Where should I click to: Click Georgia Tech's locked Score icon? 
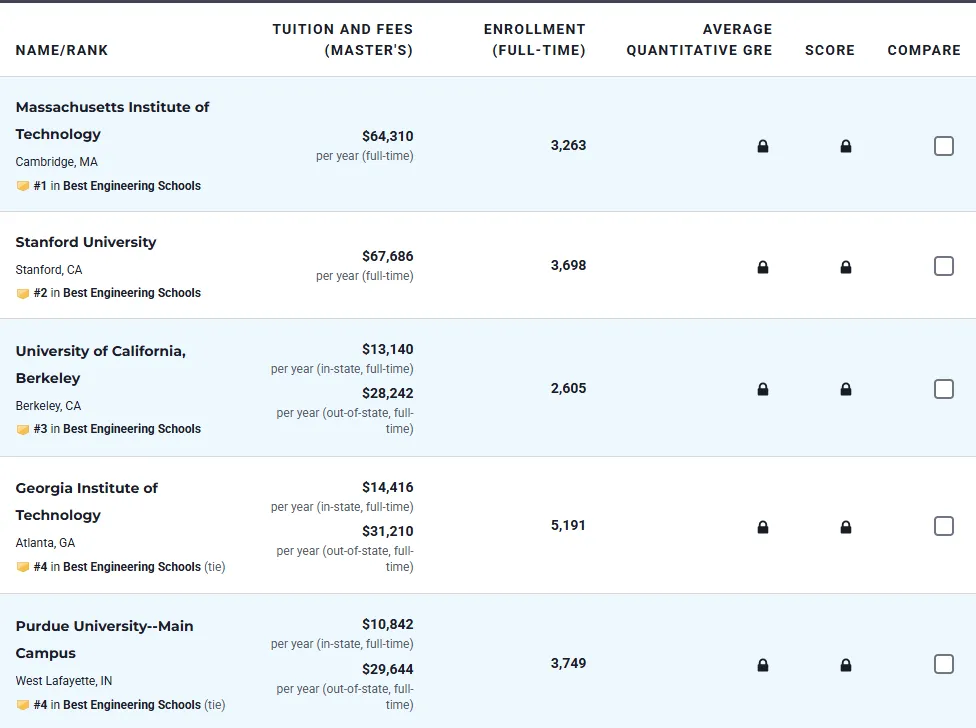point(846,527)
